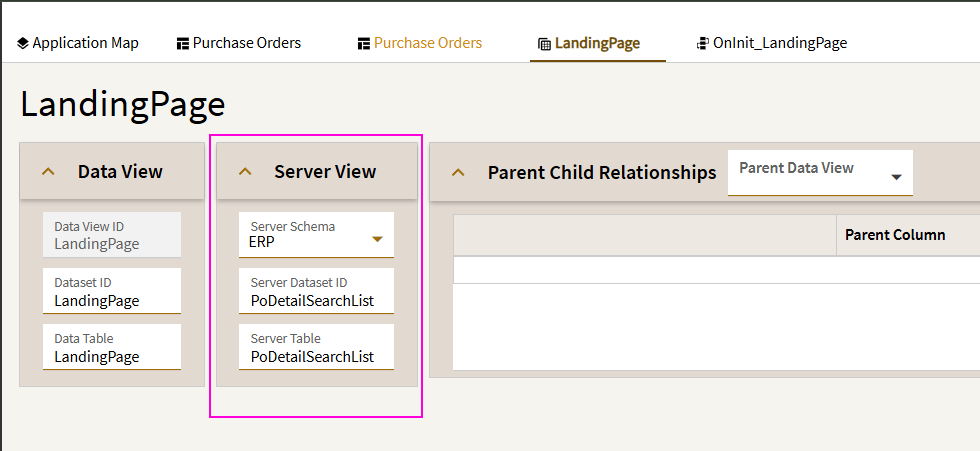Collapse the Data View panel chevron
The height and width of the screenshot is (451, 980).
(49, 172)
